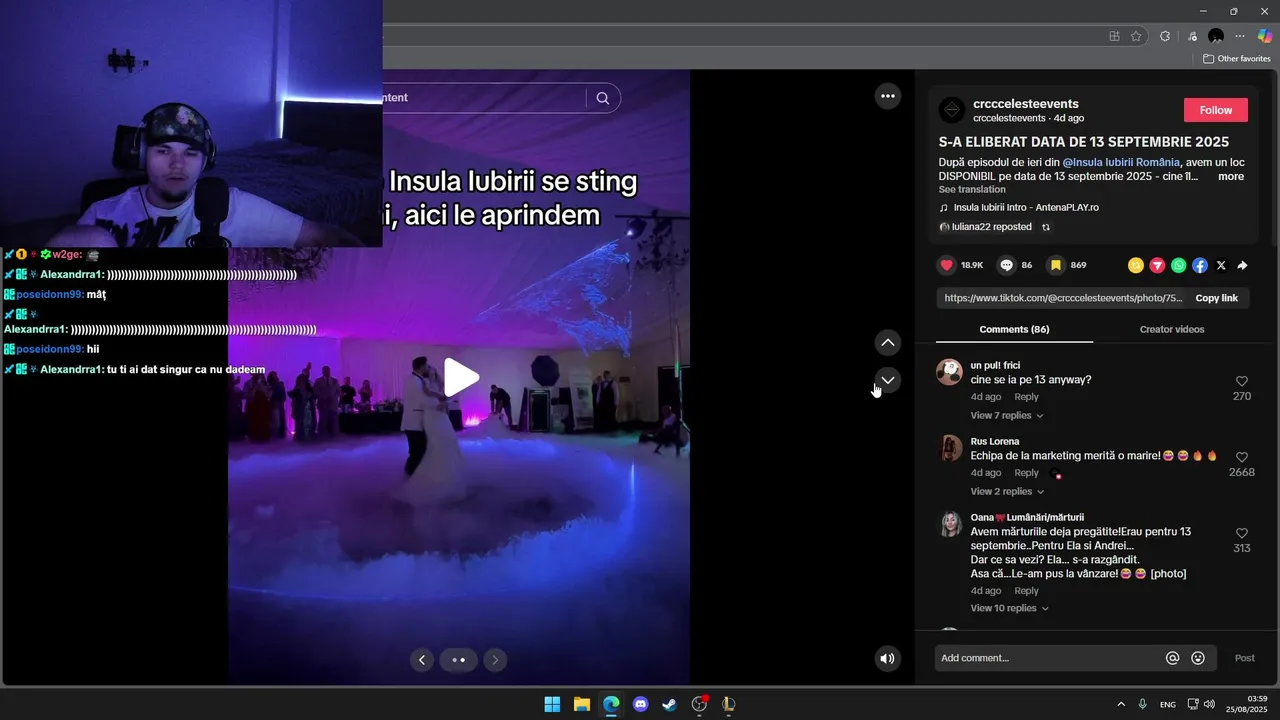
Task: Open the @Insula Iubirii România mention
Action: click(1121, 162)
